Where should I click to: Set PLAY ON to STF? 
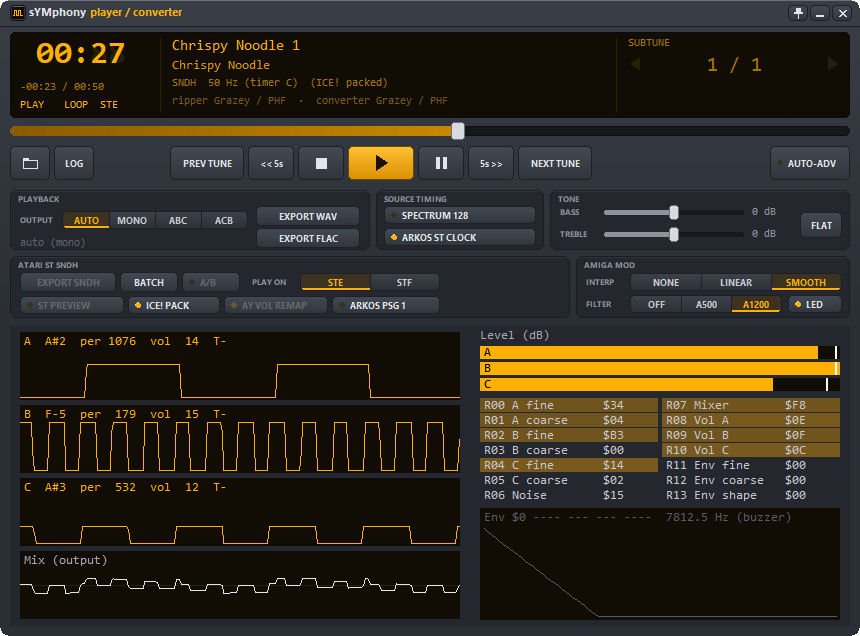[404, 282]
